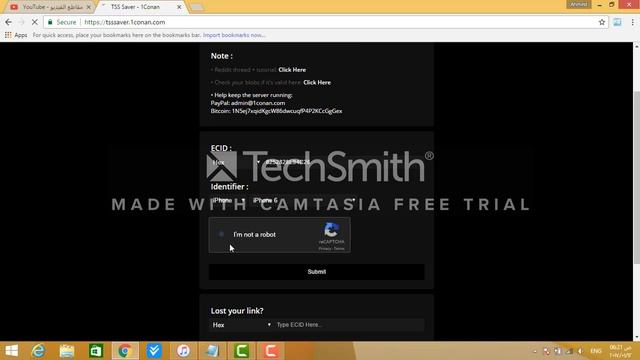Screen dimensions: 640x360
Task: Open the check your blobs Click Here link
Action: 317,82
